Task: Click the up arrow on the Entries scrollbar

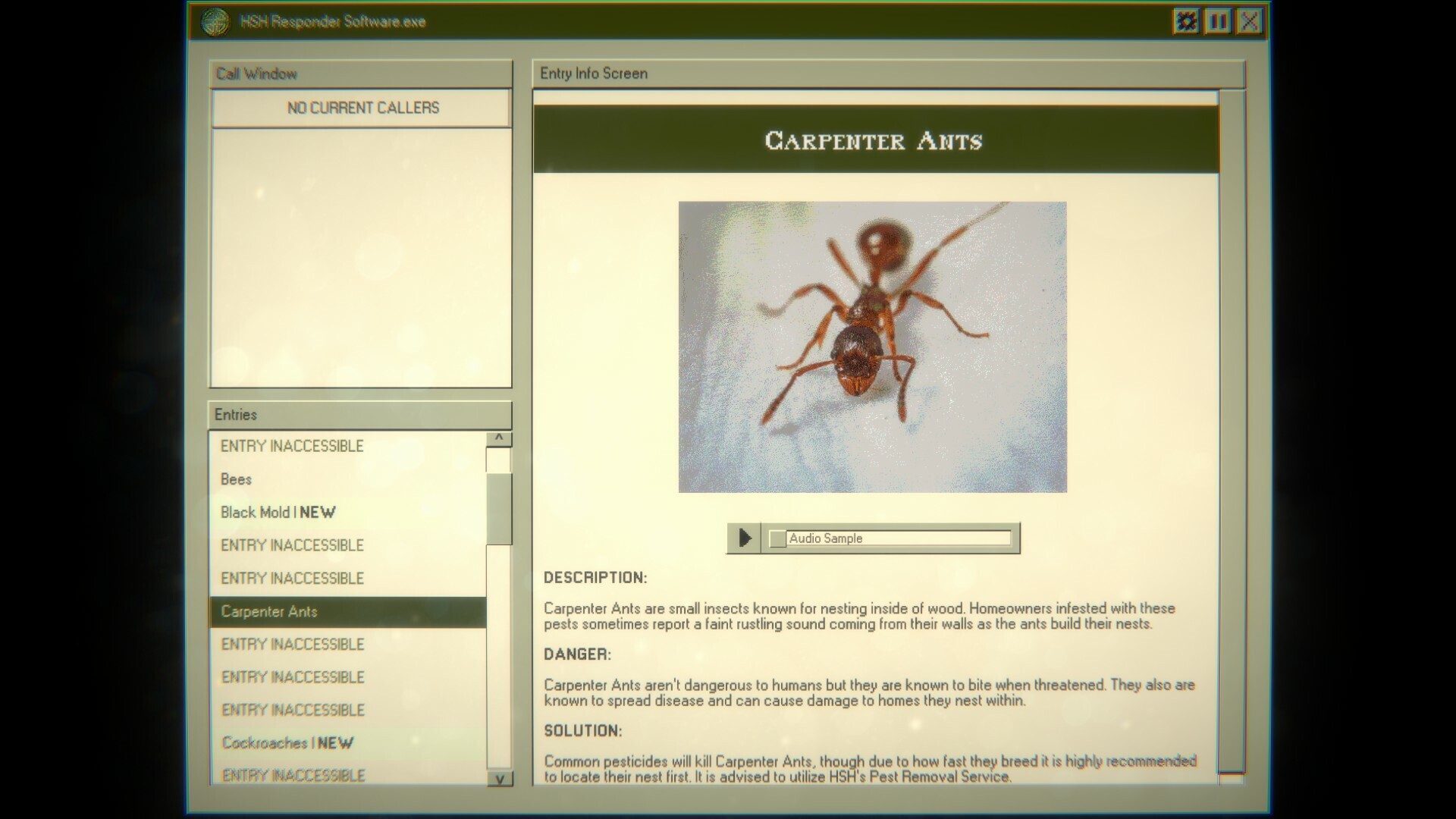Action: pos(498,438)
